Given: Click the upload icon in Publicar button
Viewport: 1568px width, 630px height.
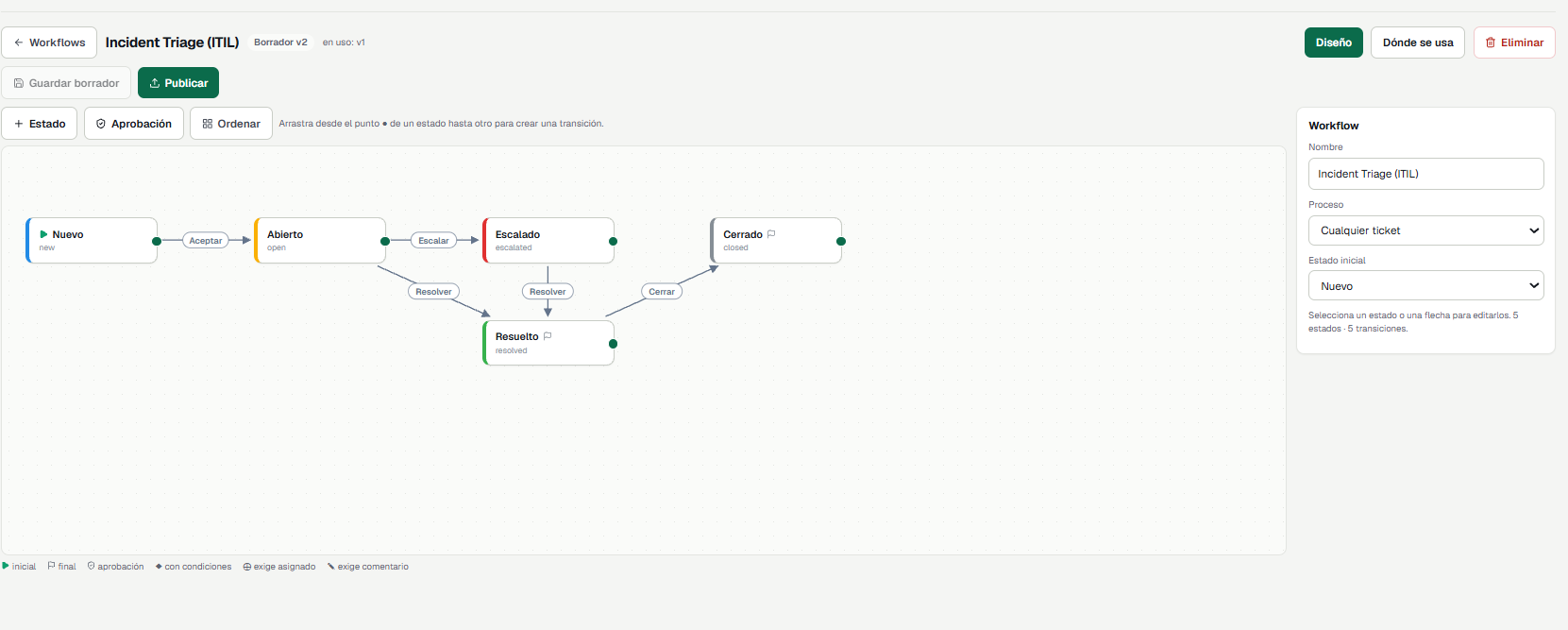Looking at the screenshot, I should pyautogui.click(x=155, y=83).
